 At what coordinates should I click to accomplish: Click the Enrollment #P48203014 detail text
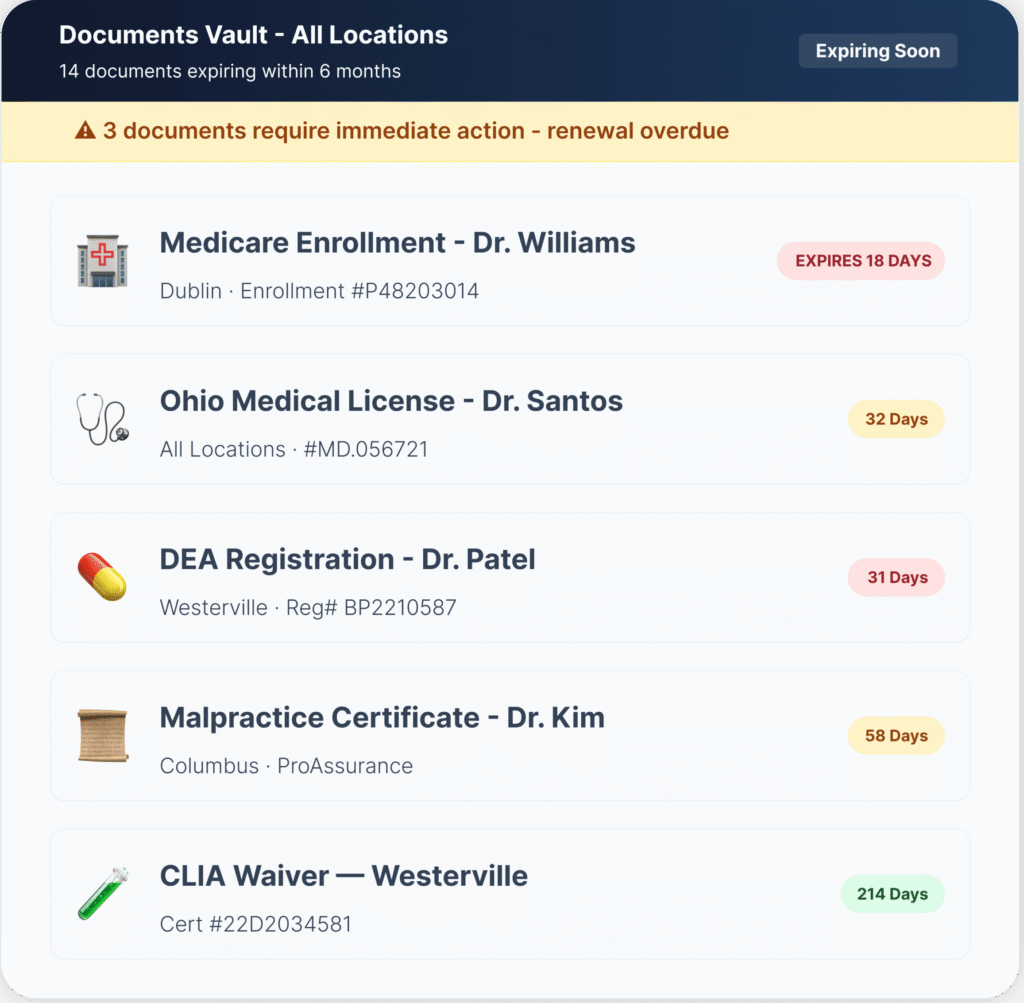pos(359,291)
